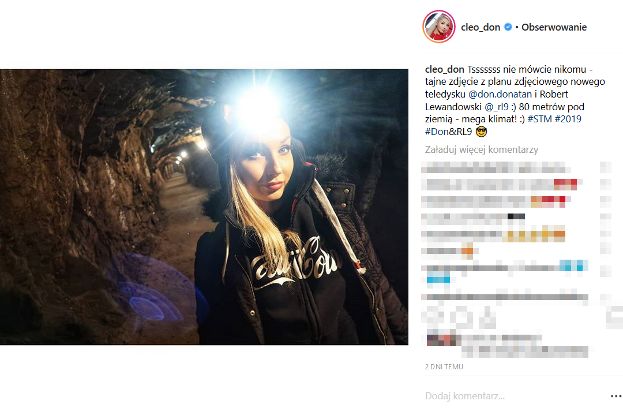Click the #Don&RL9 hashtag
This screenshot has height=412, width=623.
click(448, 132)
